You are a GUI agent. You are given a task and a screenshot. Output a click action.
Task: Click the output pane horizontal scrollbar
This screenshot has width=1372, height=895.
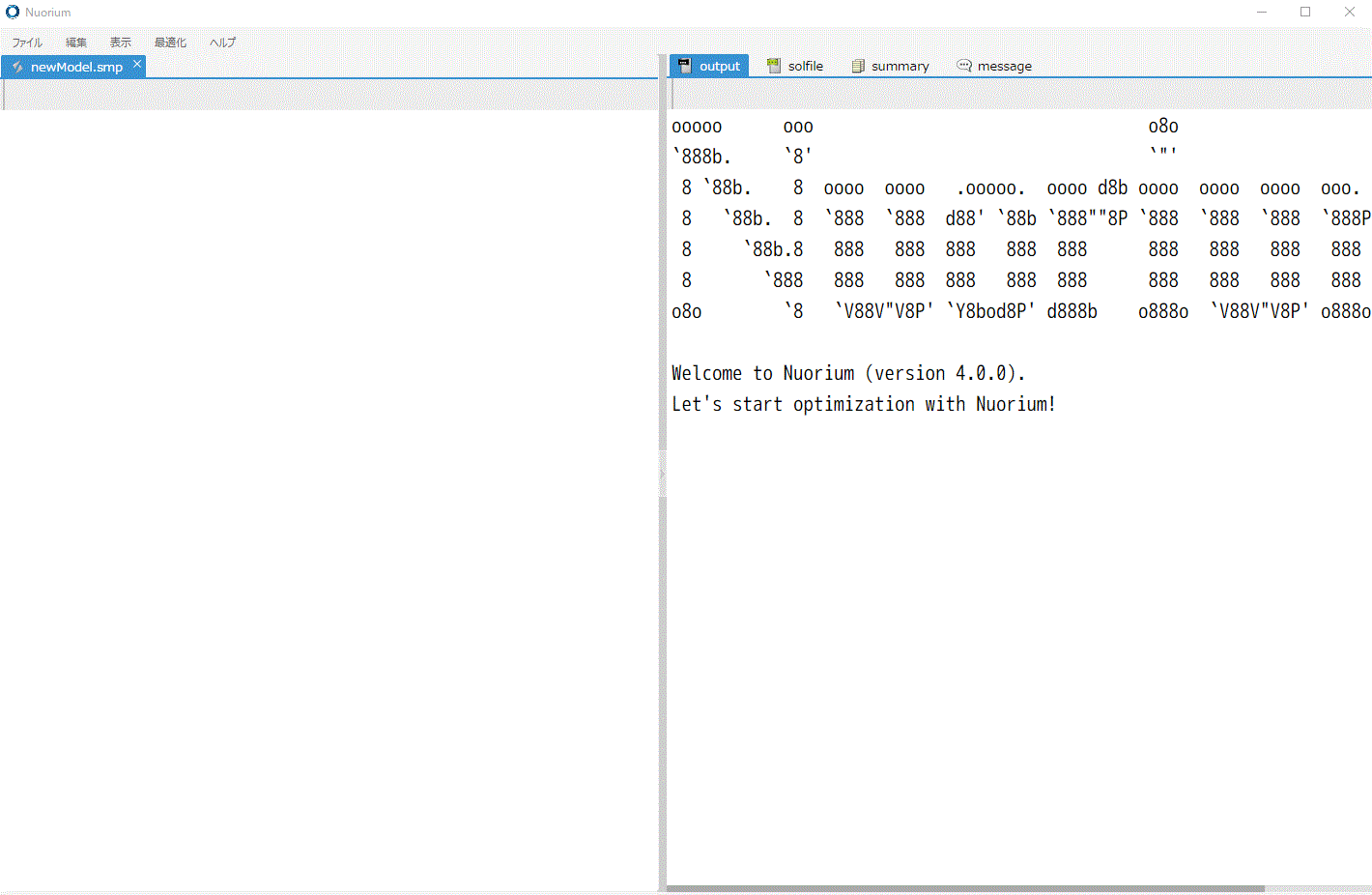pyautogui.click(x=966, y=888)
